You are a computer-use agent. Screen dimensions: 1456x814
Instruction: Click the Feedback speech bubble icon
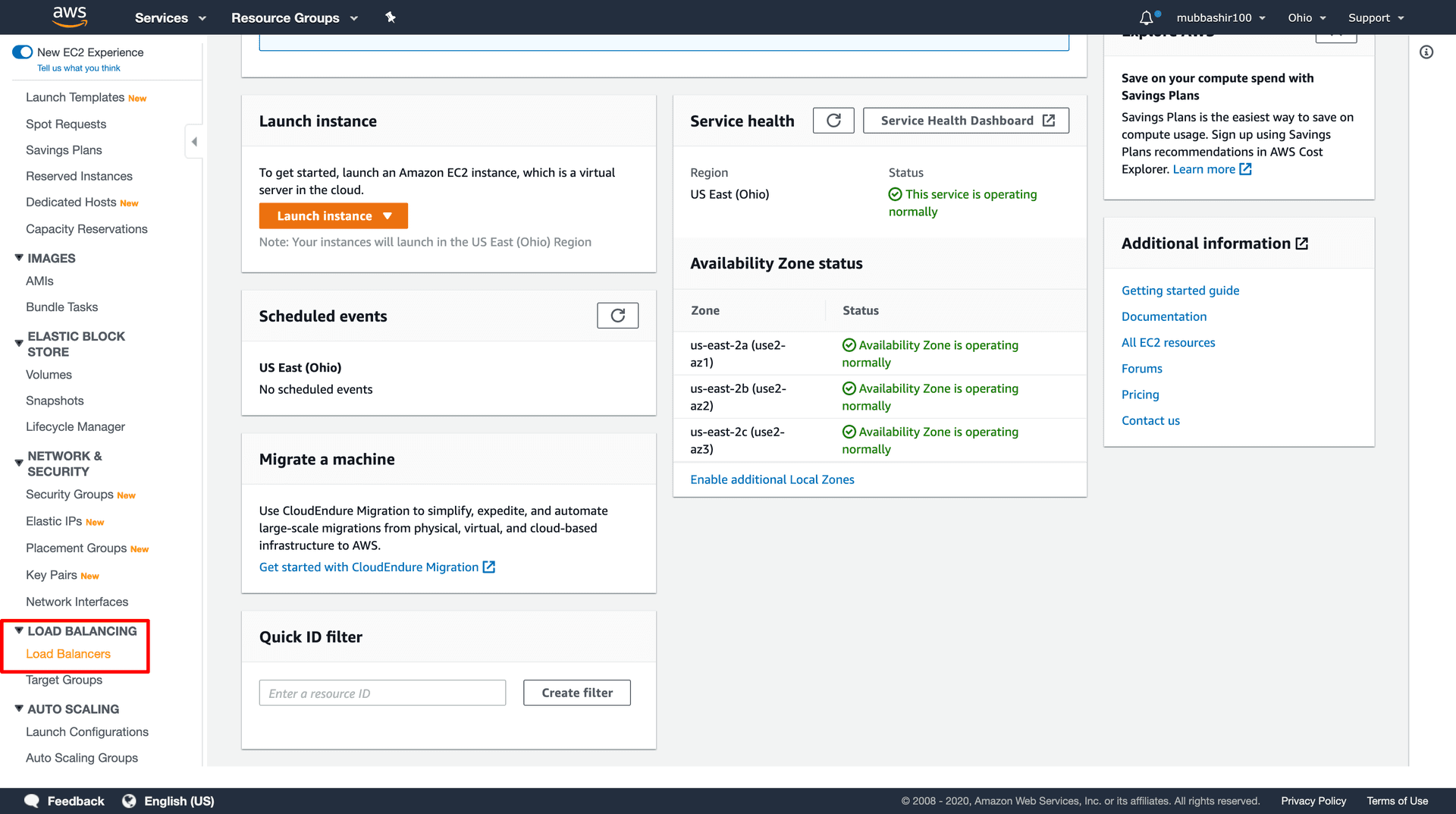tap(32, 801)
